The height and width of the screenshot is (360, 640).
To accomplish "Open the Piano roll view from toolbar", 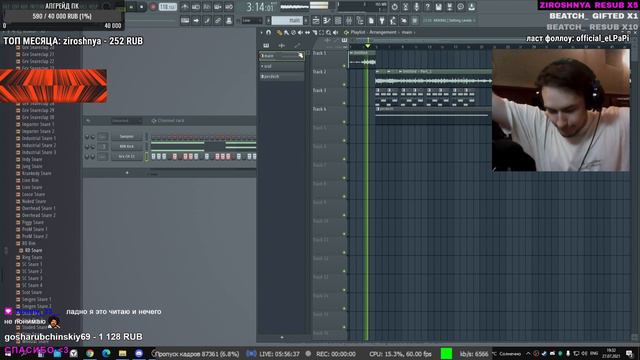I will click(327, 20).
